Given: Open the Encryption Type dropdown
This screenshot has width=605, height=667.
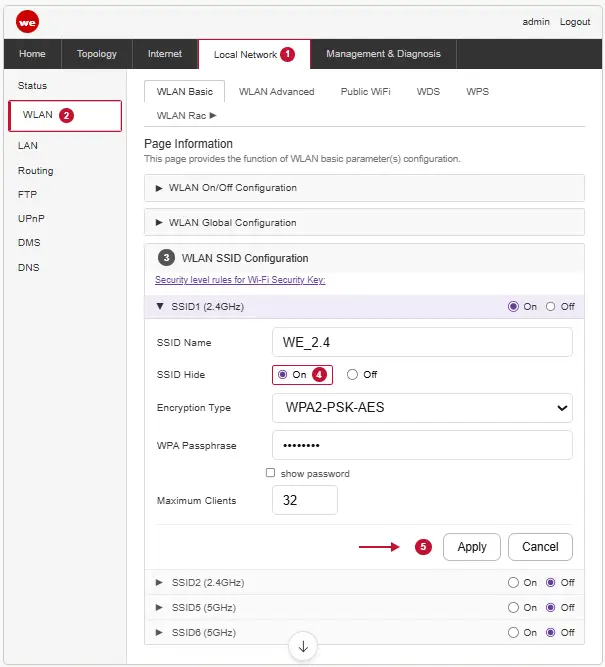Looking at the screenshot, I should click(422, 408).
